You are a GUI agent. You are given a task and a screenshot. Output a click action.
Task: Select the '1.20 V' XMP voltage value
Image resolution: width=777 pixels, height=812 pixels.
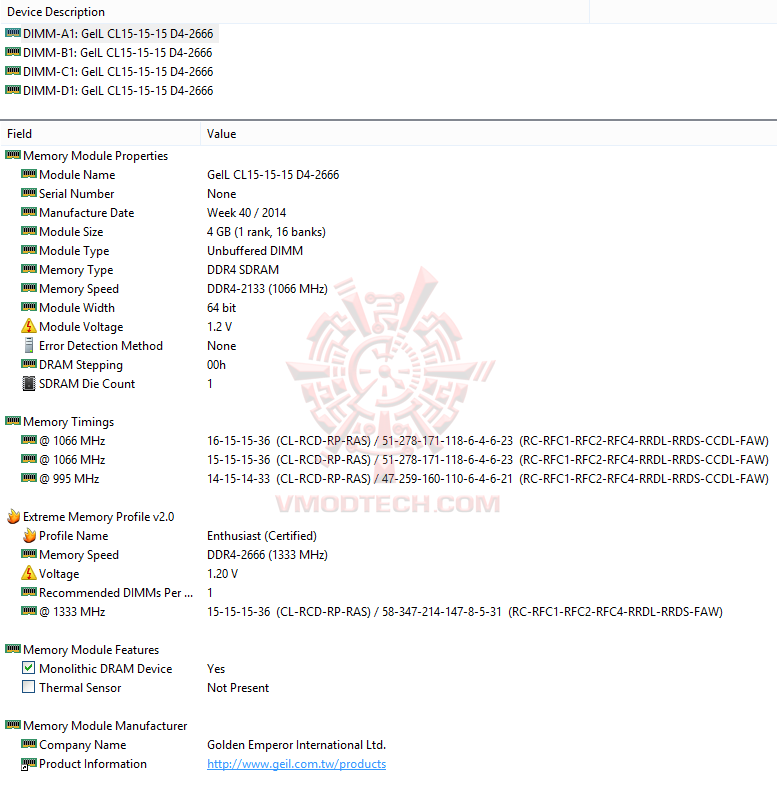tap(223, 574)
